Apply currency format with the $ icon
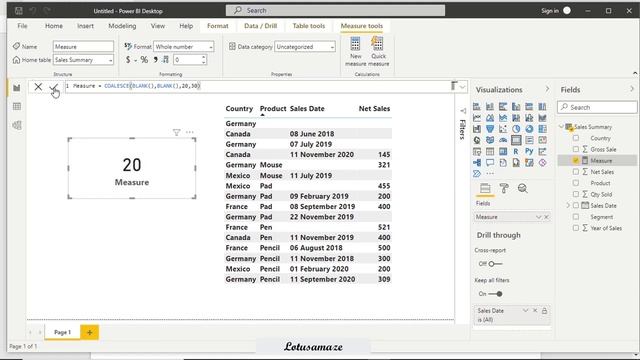The width and height of the screenshot is (640, 360). click(x=128, y=60)
